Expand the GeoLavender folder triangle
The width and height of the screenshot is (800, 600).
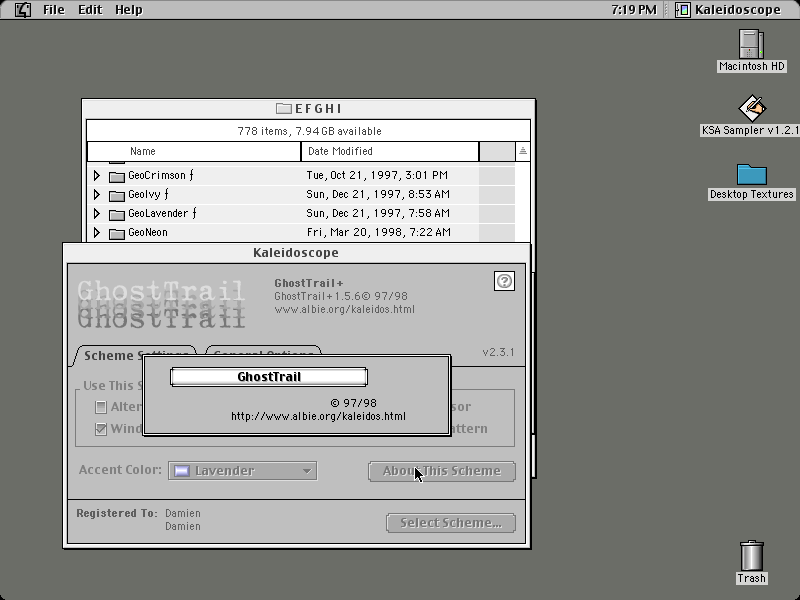pyautogui.click(x=96, y=214)
